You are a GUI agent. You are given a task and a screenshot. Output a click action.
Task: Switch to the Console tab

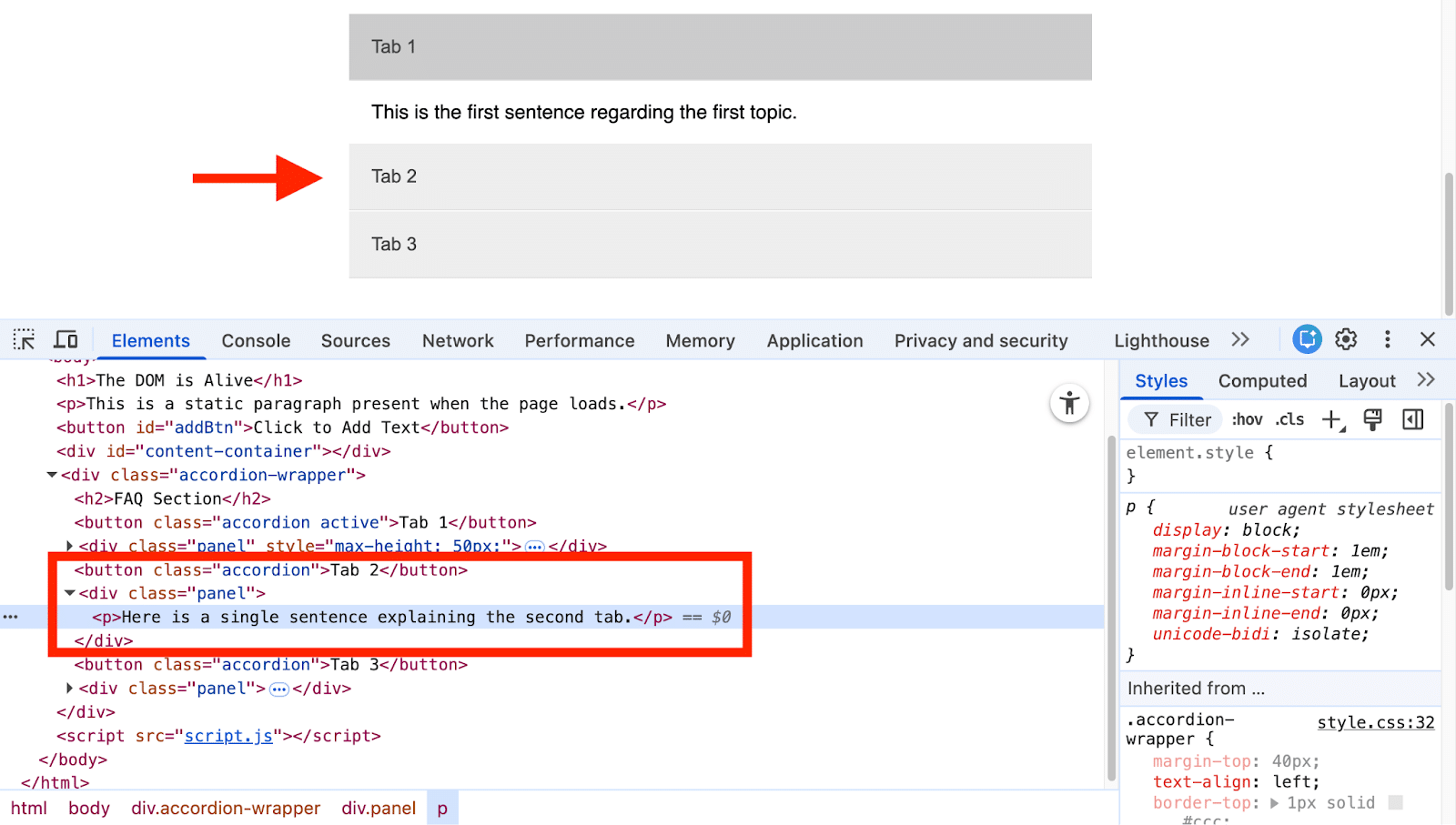(256, 341)
